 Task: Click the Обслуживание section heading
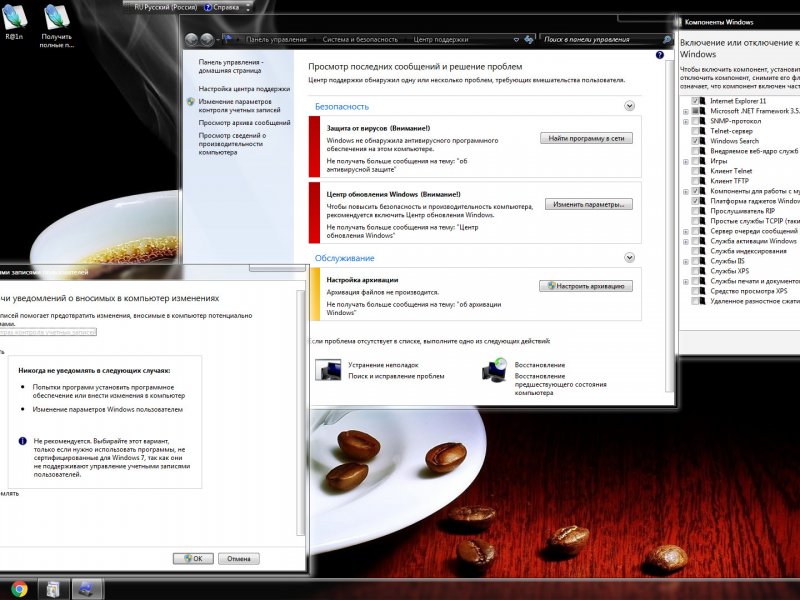click(344, 258)
